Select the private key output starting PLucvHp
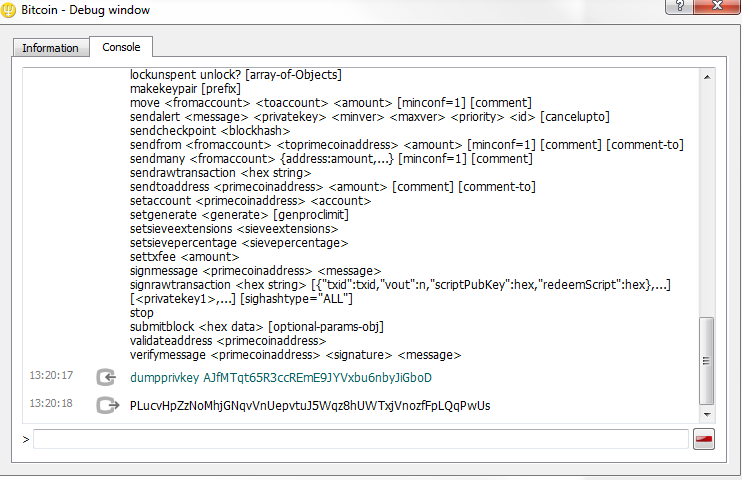 (310, 406)
